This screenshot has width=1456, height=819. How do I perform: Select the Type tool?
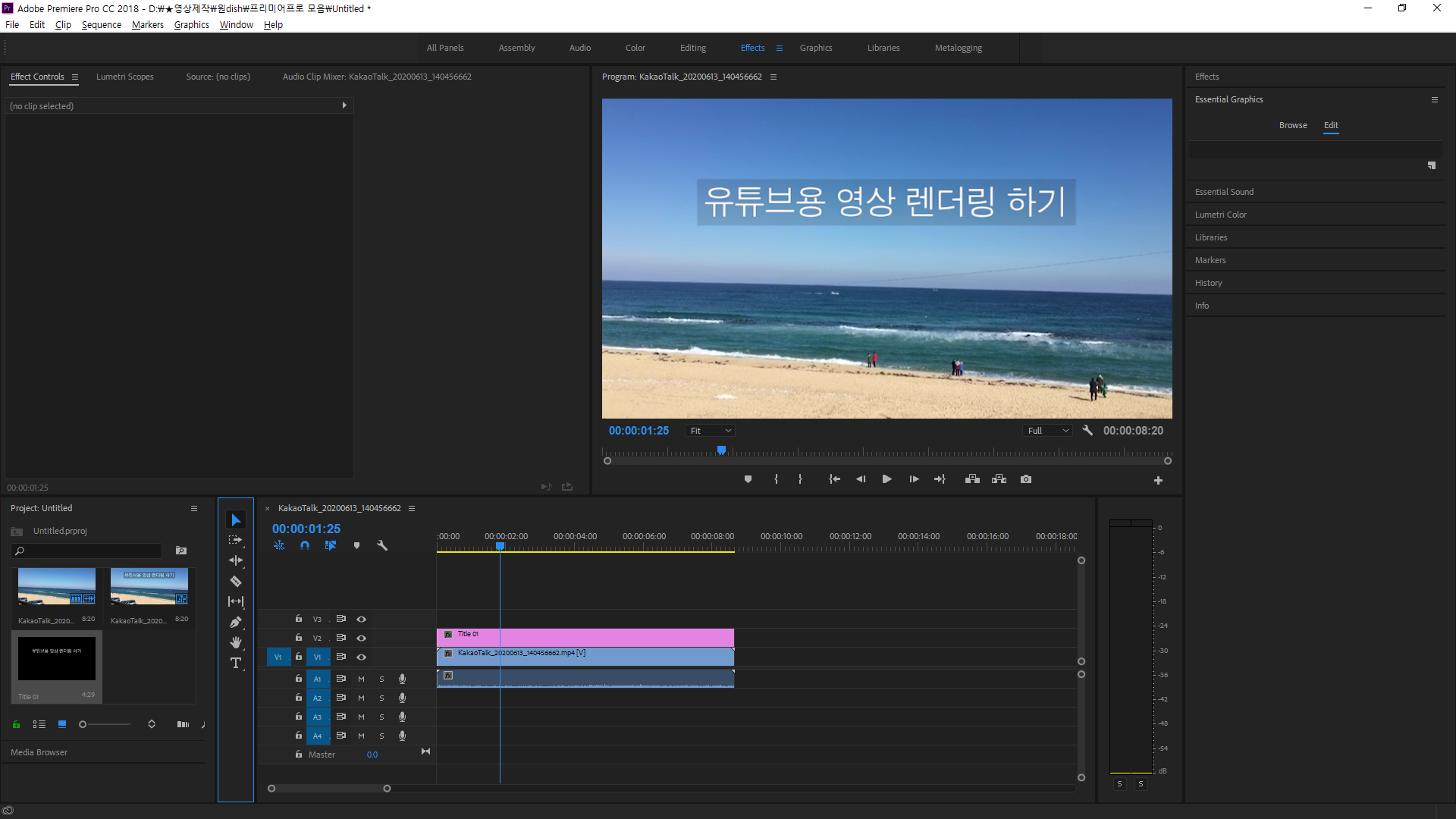[x=236, y=664]
